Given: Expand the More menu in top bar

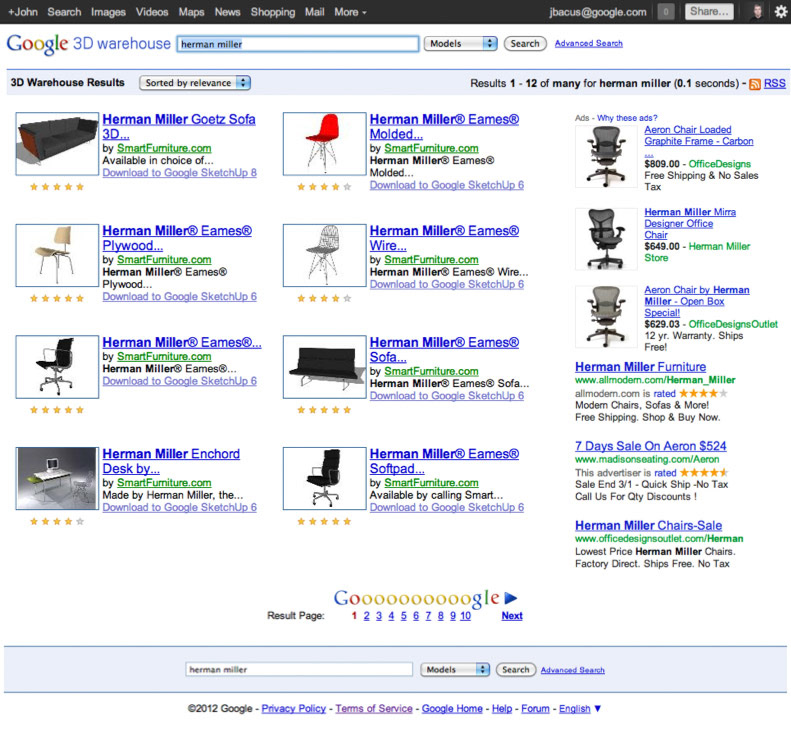Looking at the screenshot, I should click(x=350, y=12).
